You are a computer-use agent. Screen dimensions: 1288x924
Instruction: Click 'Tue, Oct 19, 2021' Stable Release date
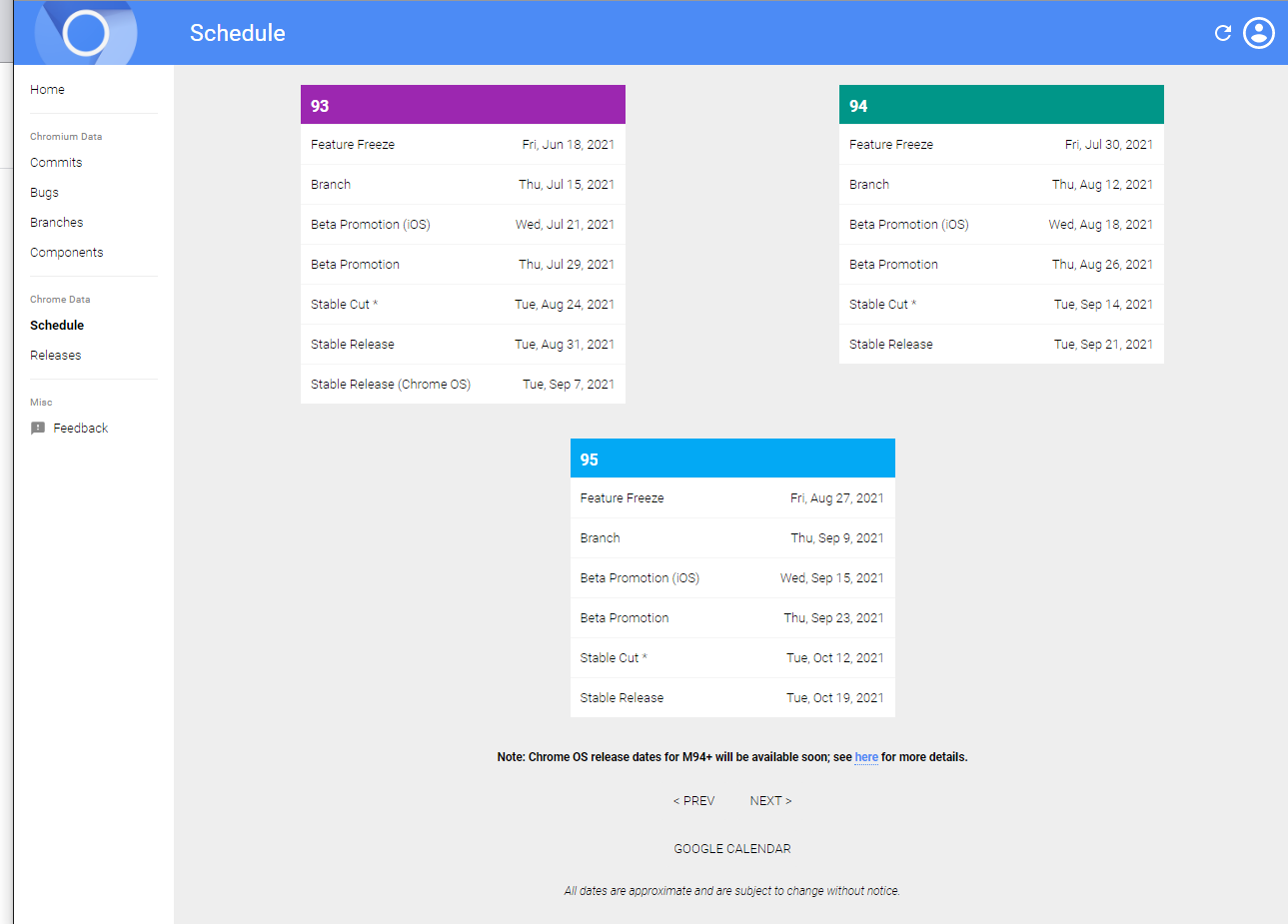coord(835,698)
